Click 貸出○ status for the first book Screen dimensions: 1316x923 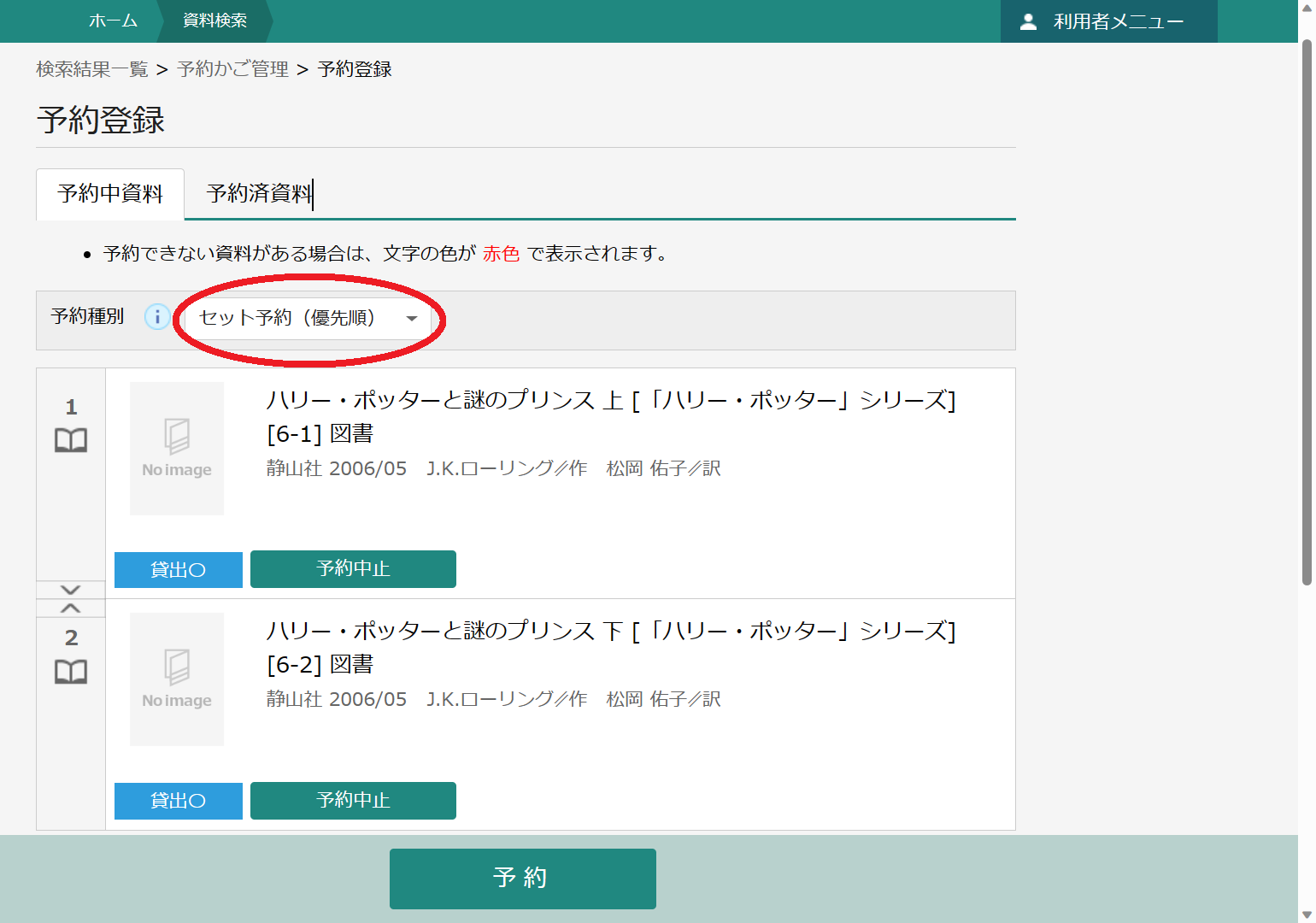[179, 570]
